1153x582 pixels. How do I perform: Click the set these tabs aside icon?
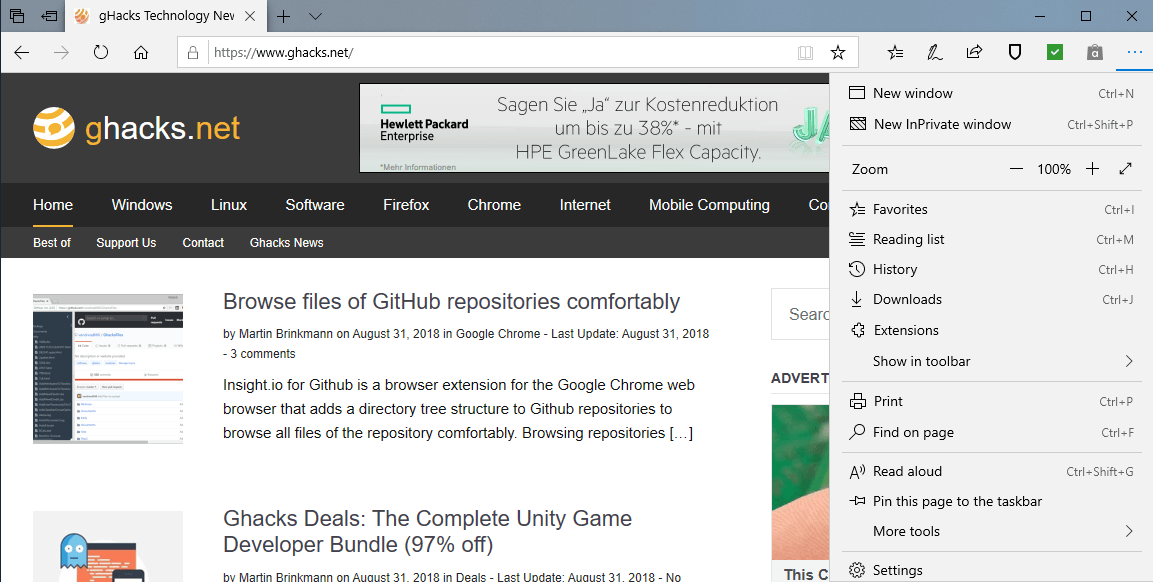point(50,15)
